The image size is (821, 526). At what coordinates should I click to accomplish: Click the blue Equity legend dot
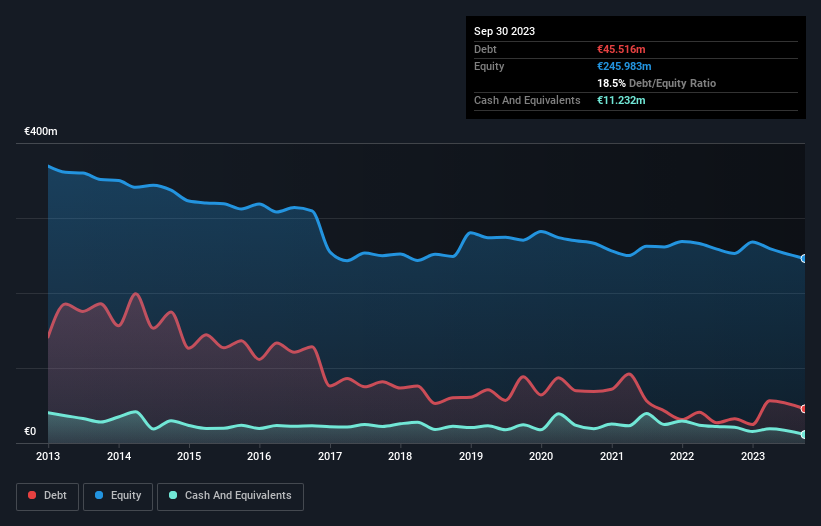pos(99,495)
